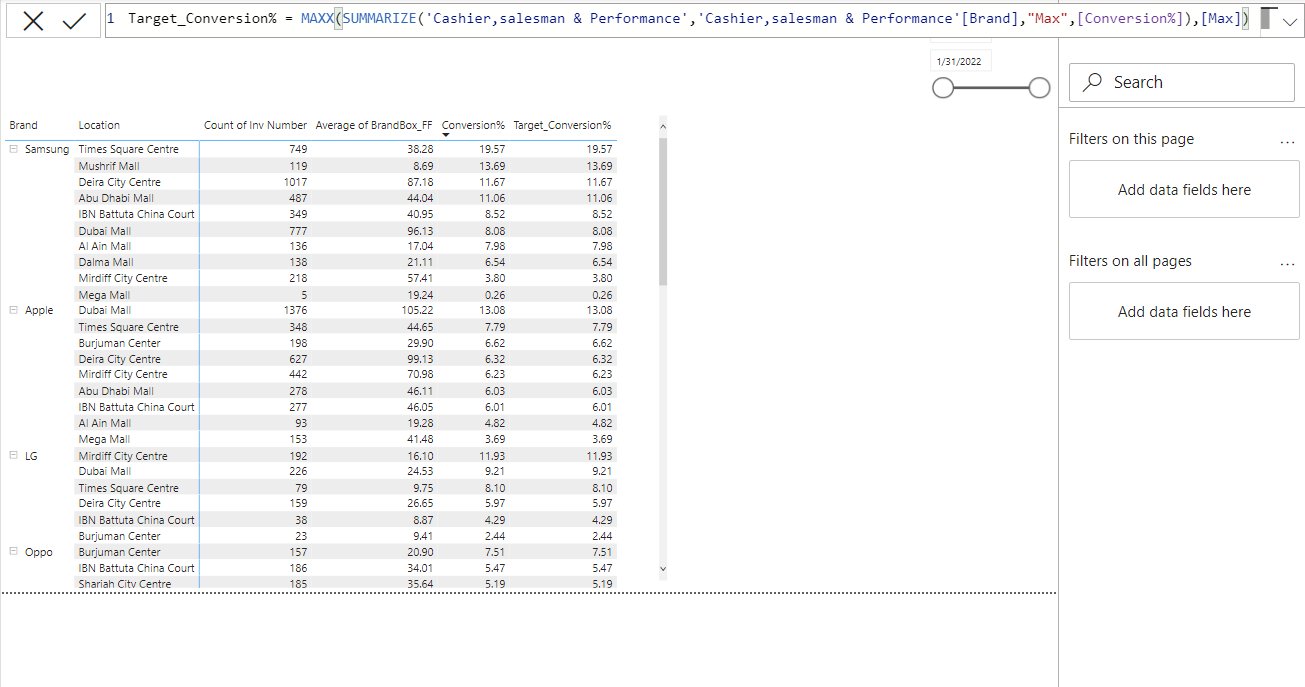Image resolution: width=1305 pixels, height=687 pixels.
Task: Click the formula bar's small scrollbar thumb
Action: pos(1268,17)
